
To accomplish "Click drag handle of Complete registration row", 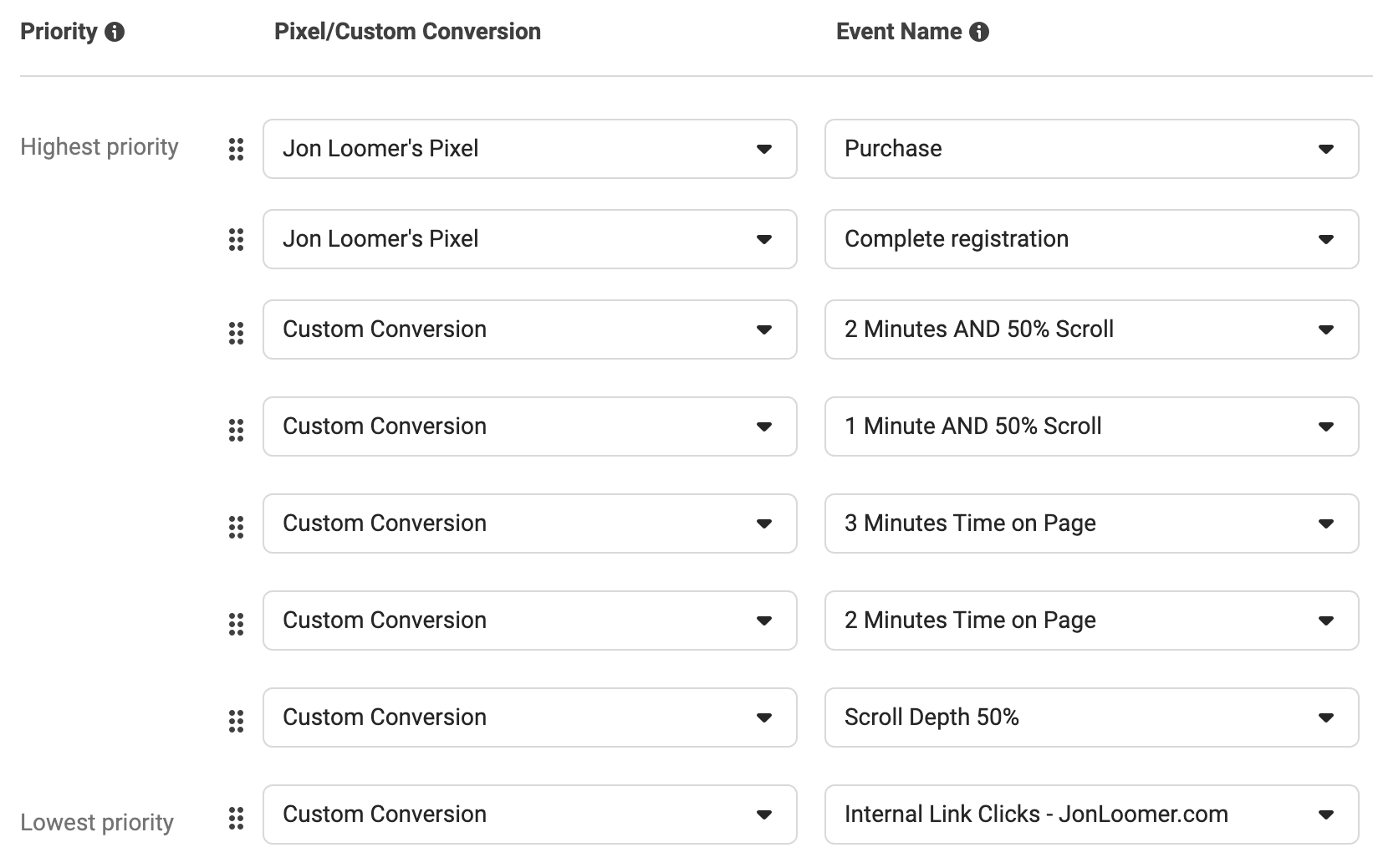I will coord(237,240).
